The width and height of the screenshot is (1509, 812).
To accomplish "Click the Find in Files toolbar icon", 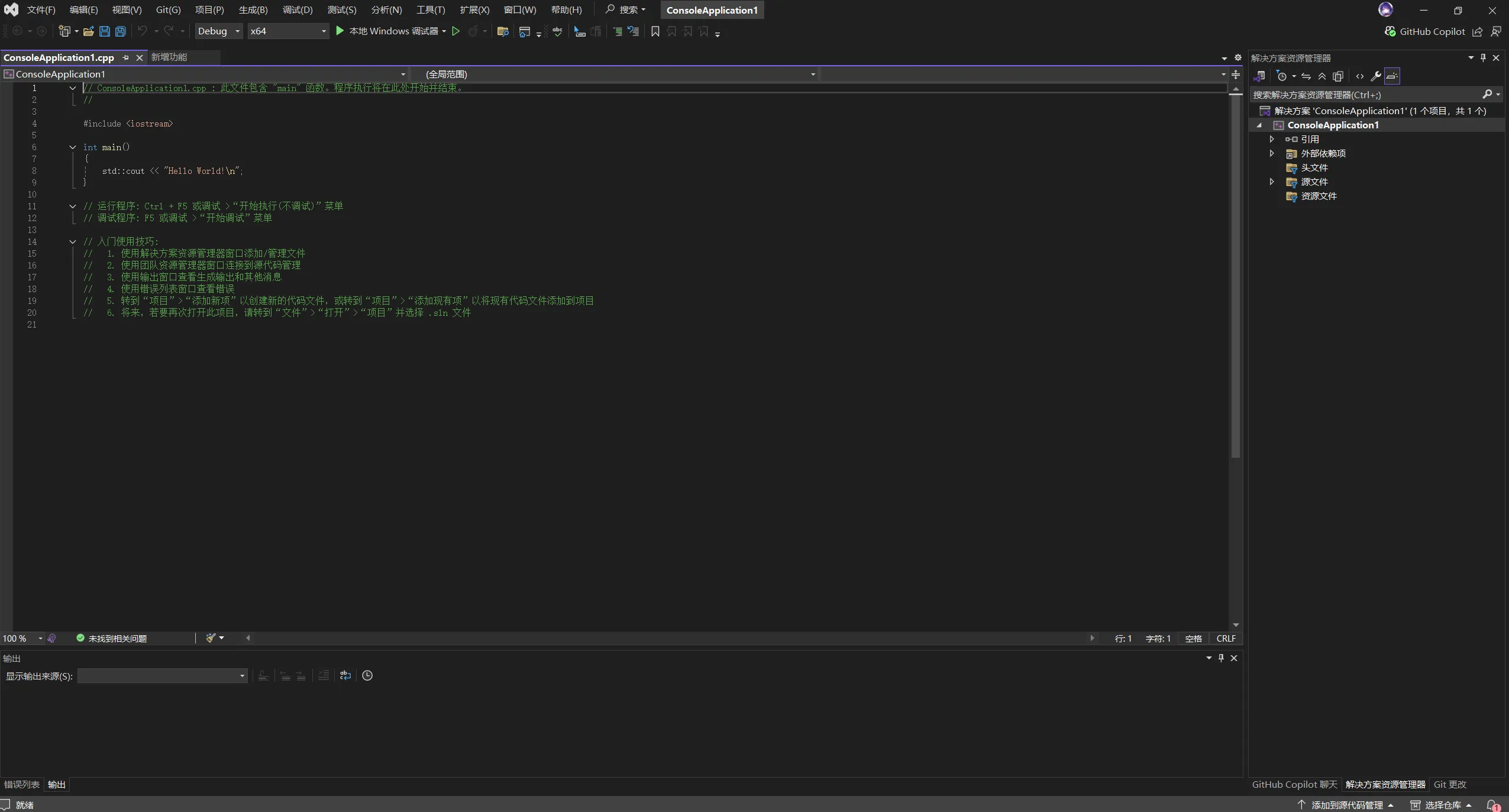I will click(x=503, y=31).
